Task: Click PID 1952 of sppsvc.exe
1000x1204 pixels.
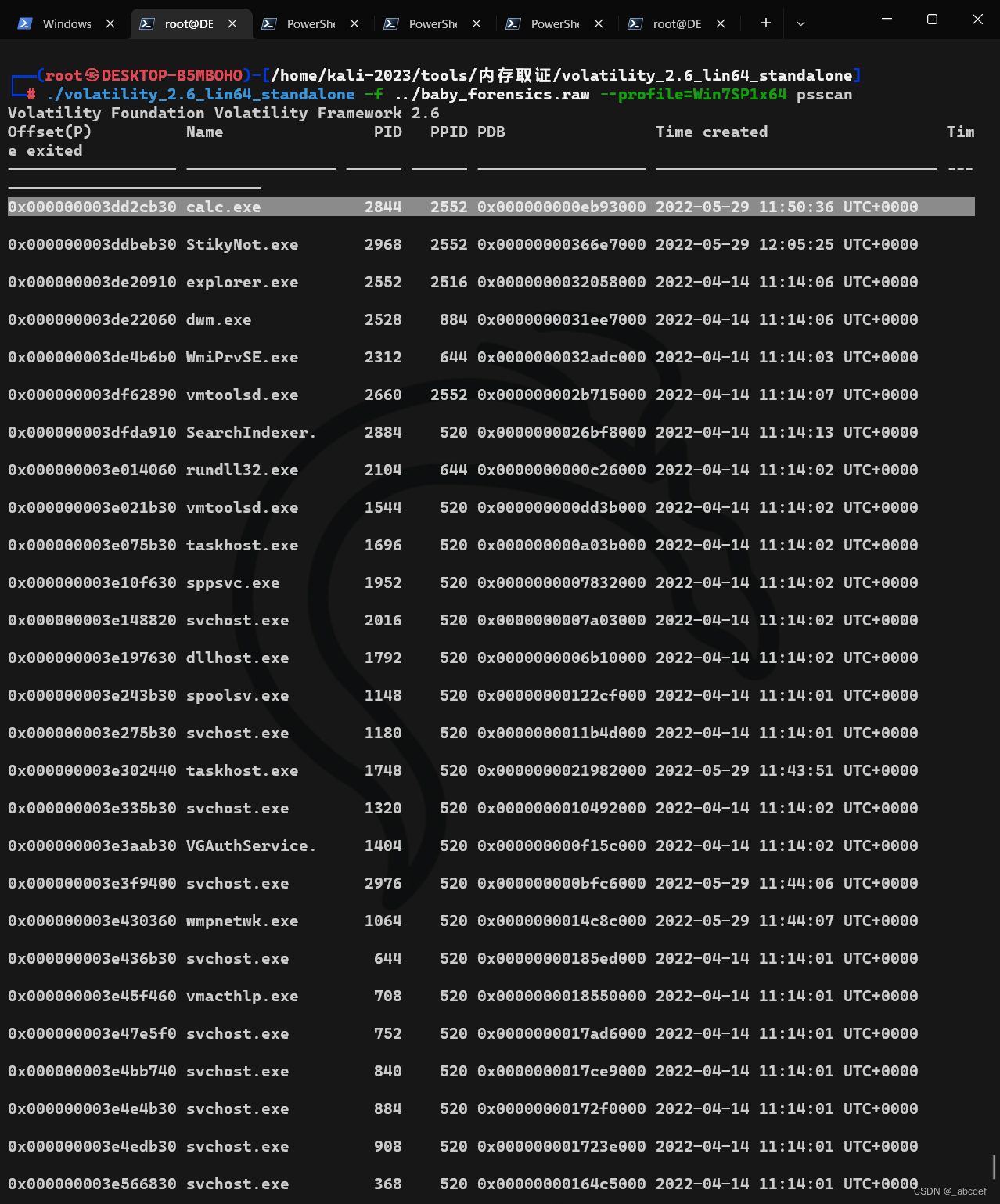Action: pos(383,582)
